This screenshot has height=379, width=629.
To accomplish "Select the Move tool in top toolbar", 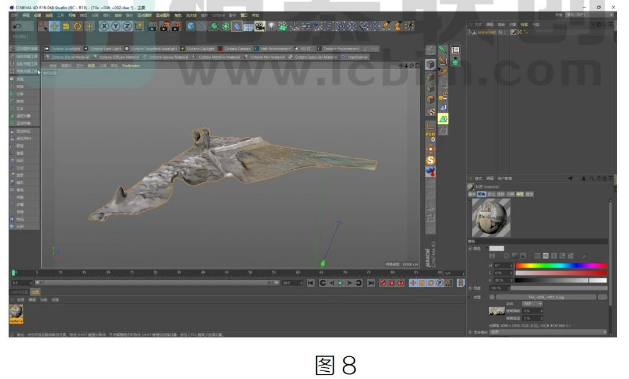I will pos(55,26).
